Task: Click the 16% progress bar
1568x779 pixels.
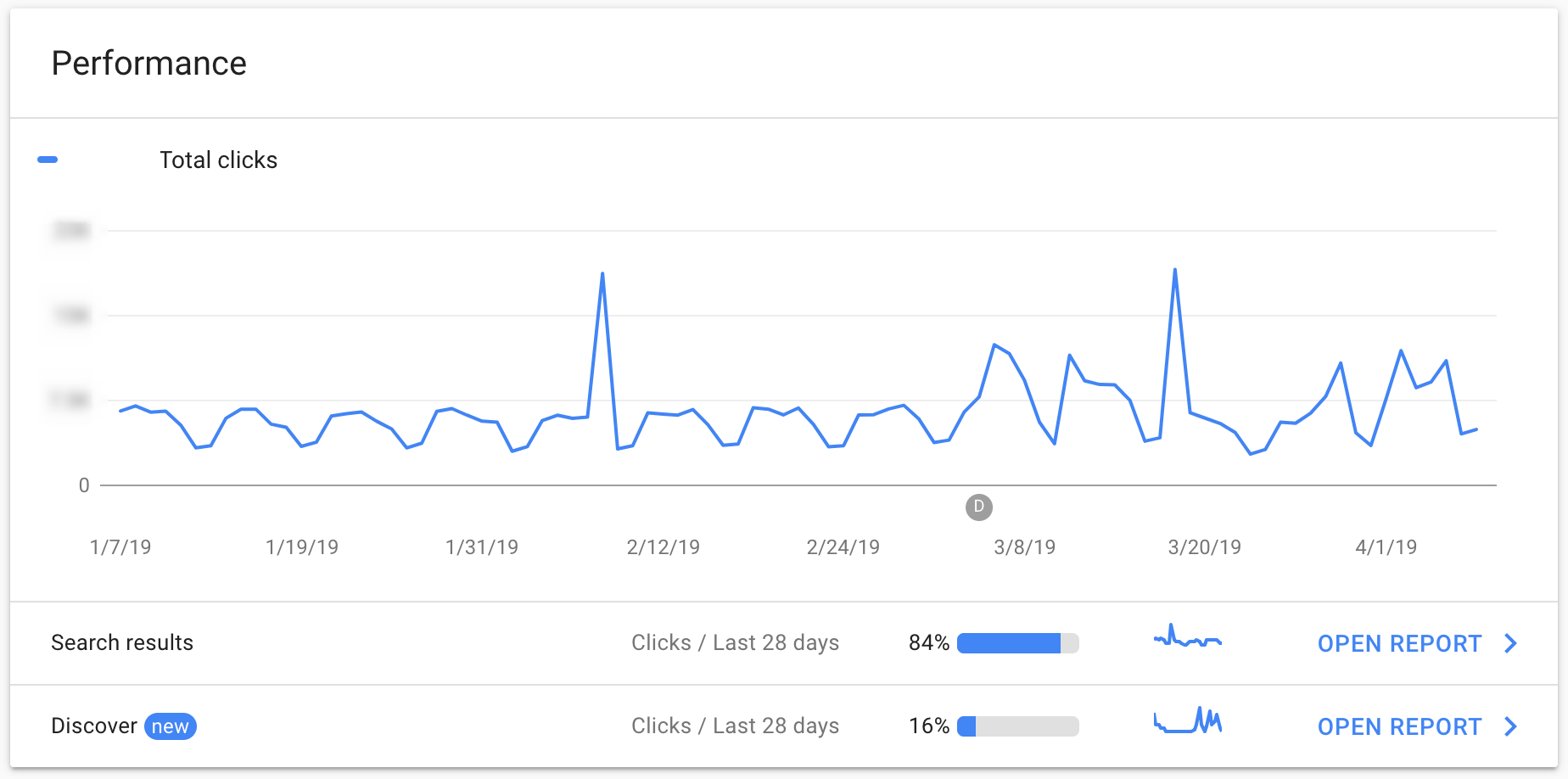Action: coord(1017,726)
